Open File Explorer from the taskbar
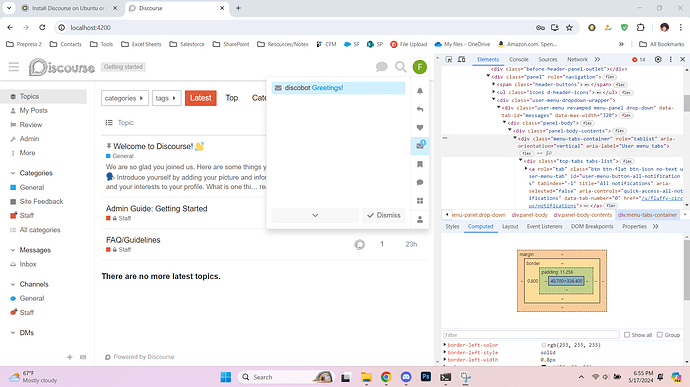This screenshot has height=387, width=690. 366,377
